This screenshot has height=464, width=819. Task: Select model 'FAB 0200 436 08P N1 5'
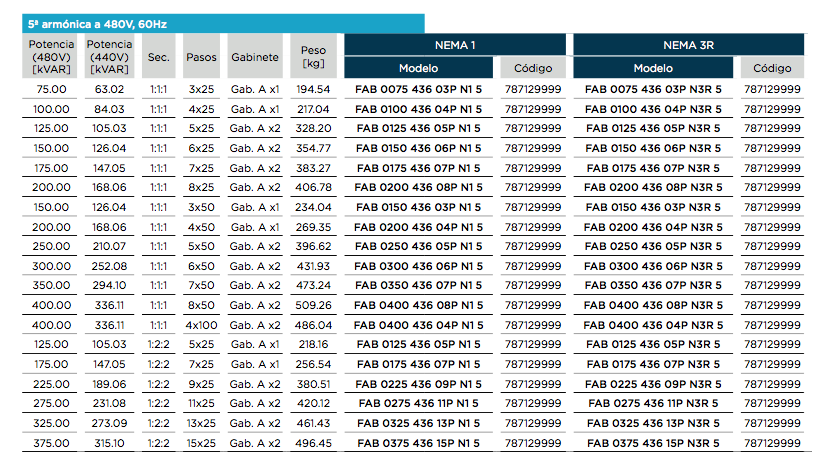418,187
